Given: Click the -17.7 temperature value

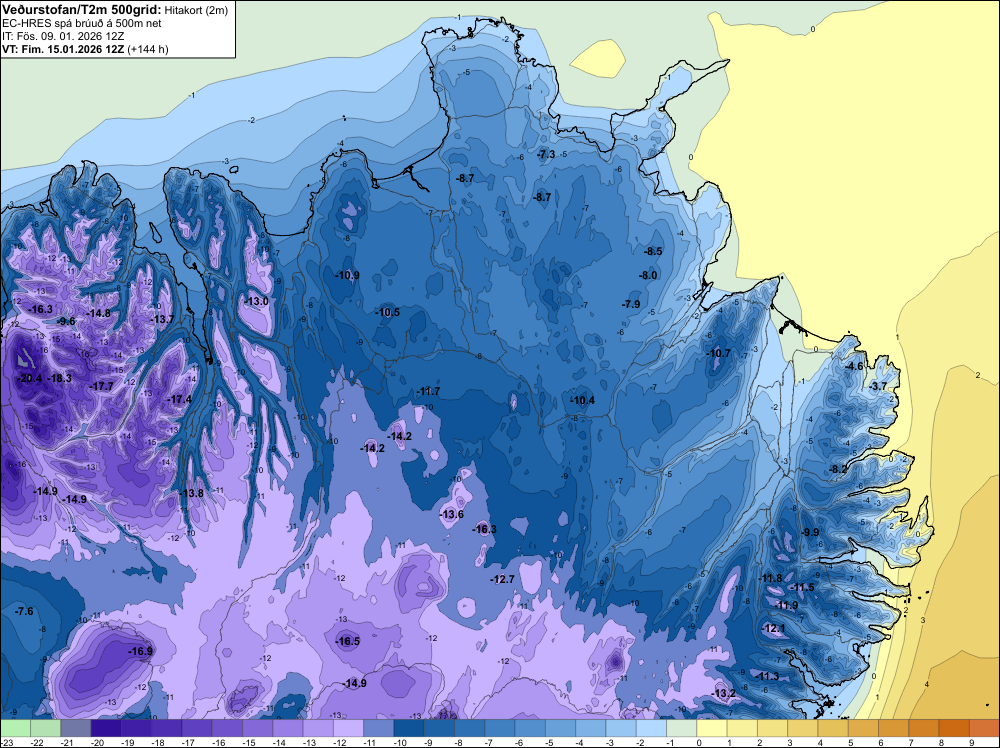Looking at the screenshot, I should coord(101,386).
